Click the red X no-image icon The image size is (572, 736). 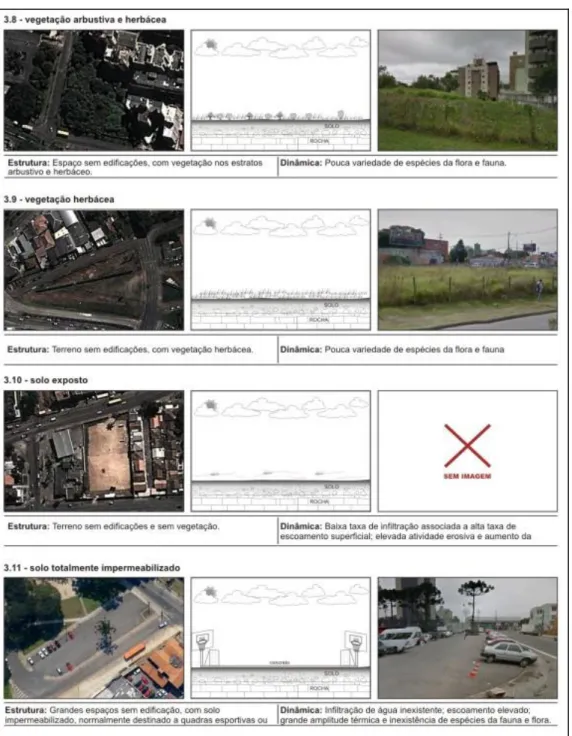pos(467,445)
